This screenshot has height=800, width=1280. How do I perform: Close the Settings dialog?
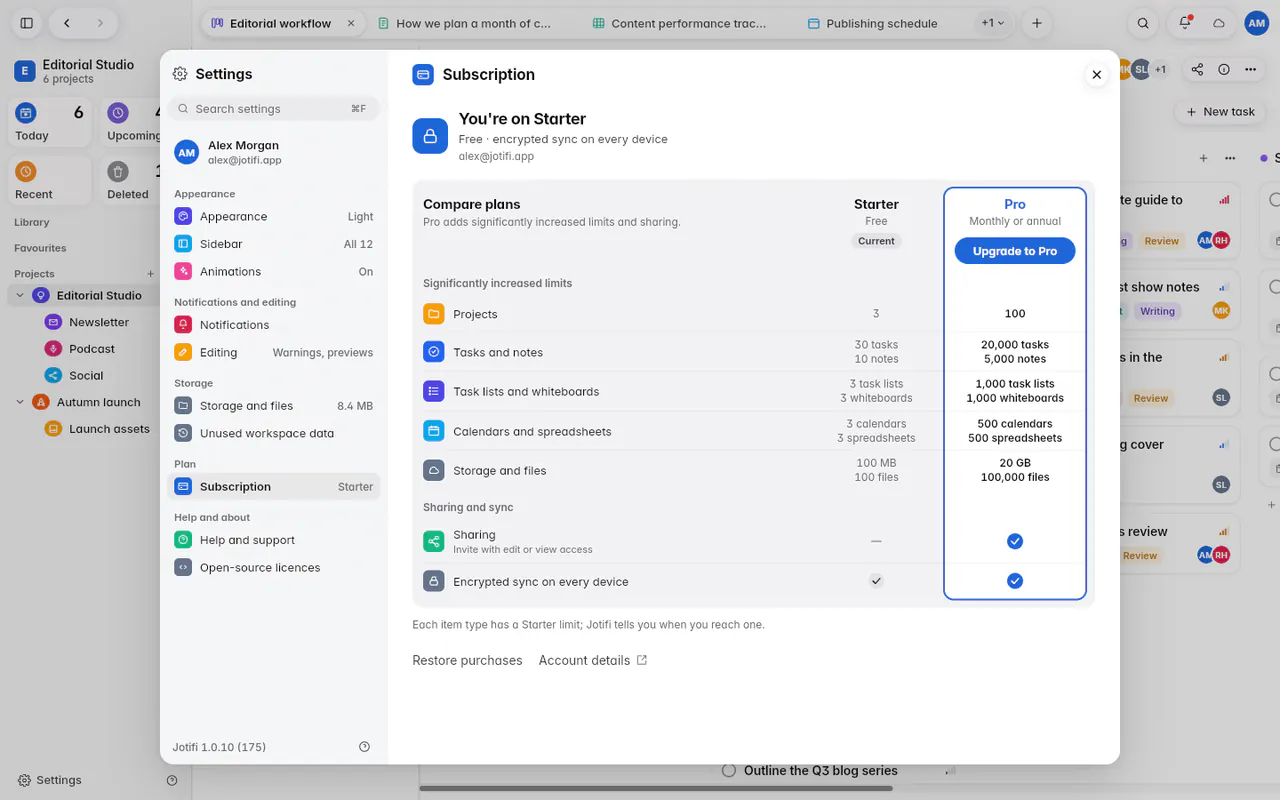tap(1097, 75)
